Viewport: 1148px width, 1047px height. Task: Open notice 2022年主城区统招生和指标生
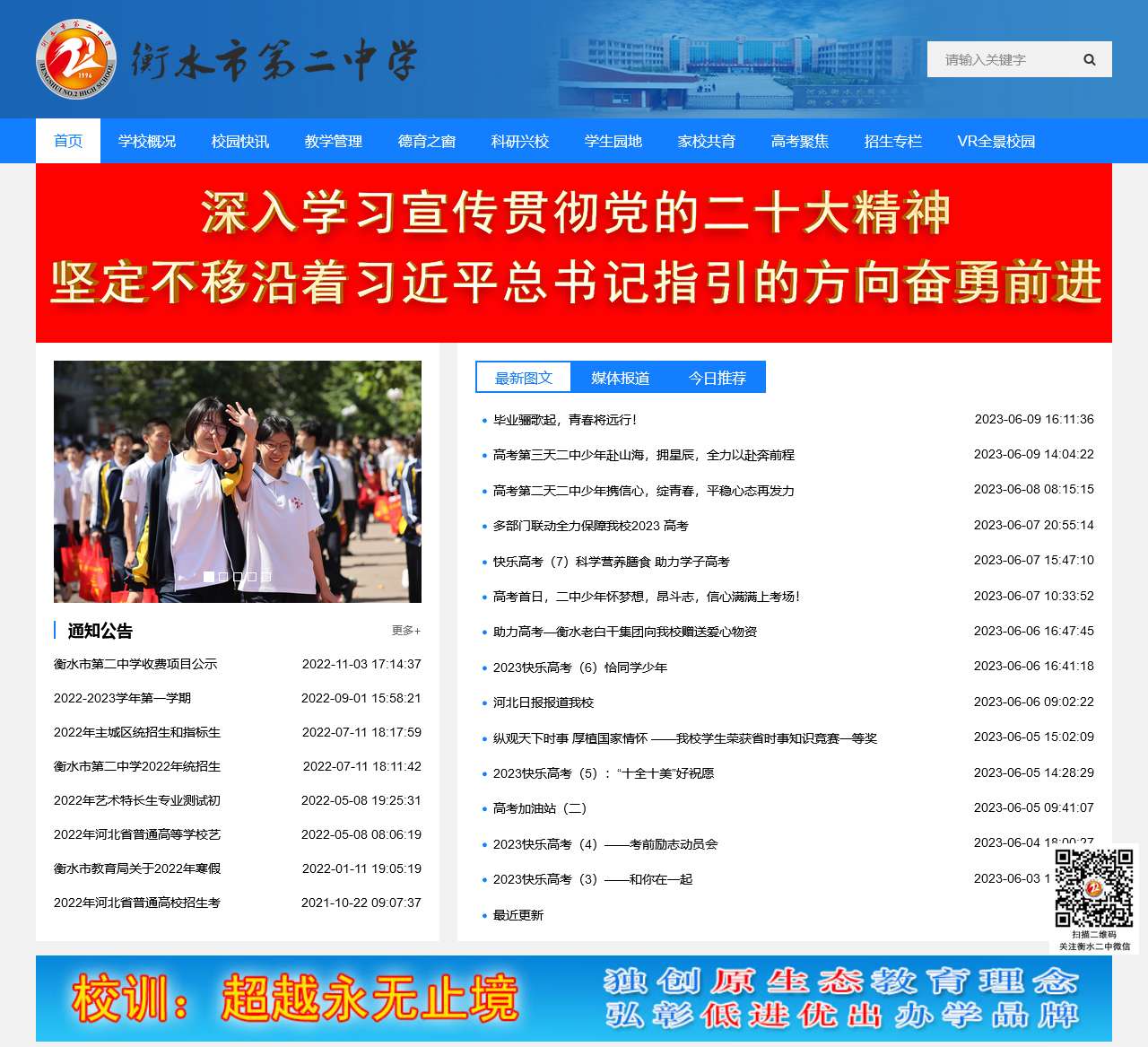point(137,732)
